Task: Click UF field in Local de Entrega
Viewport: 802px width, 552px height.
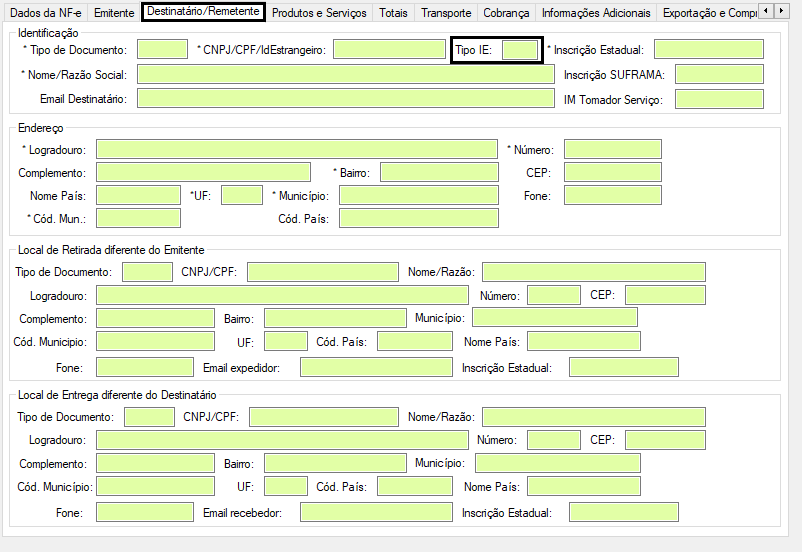Action: click(x=286, y=486)
